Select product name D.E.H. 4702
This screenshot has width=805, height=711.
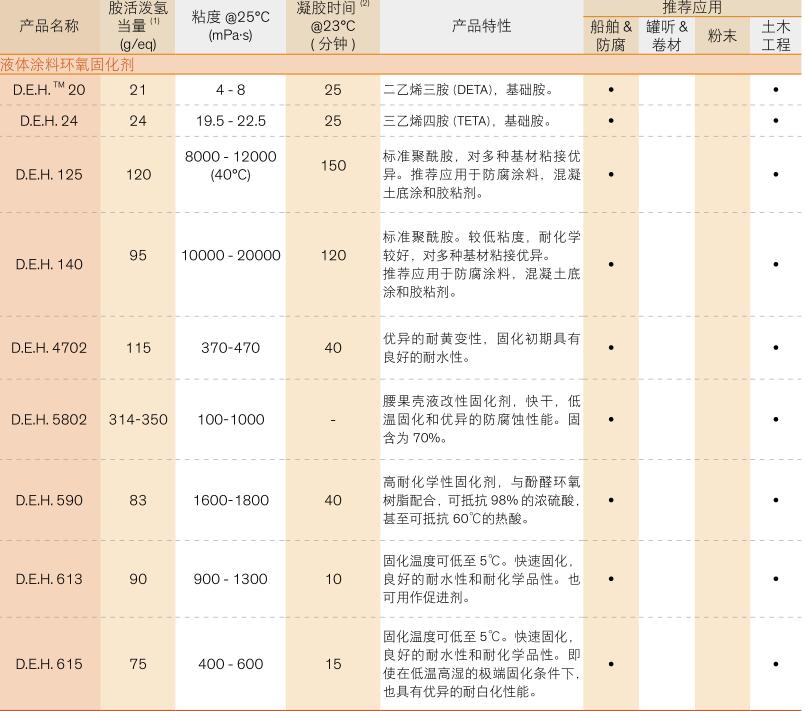coord(49,348)
